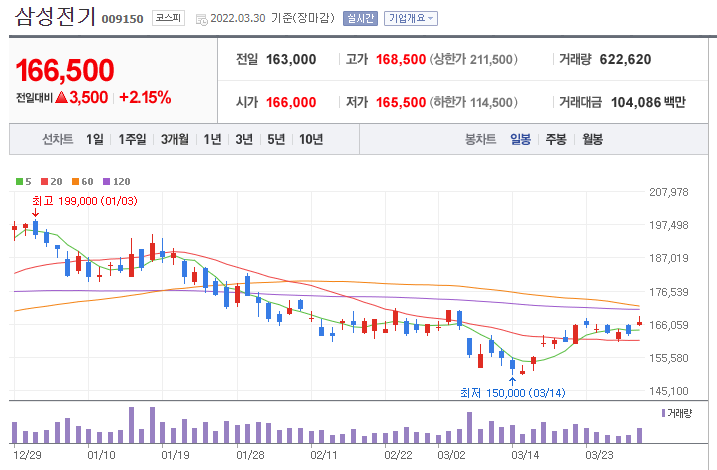Click the 166,059 price axis label
Viewport: 717px width, 470px height.
(x=669, y=325)
